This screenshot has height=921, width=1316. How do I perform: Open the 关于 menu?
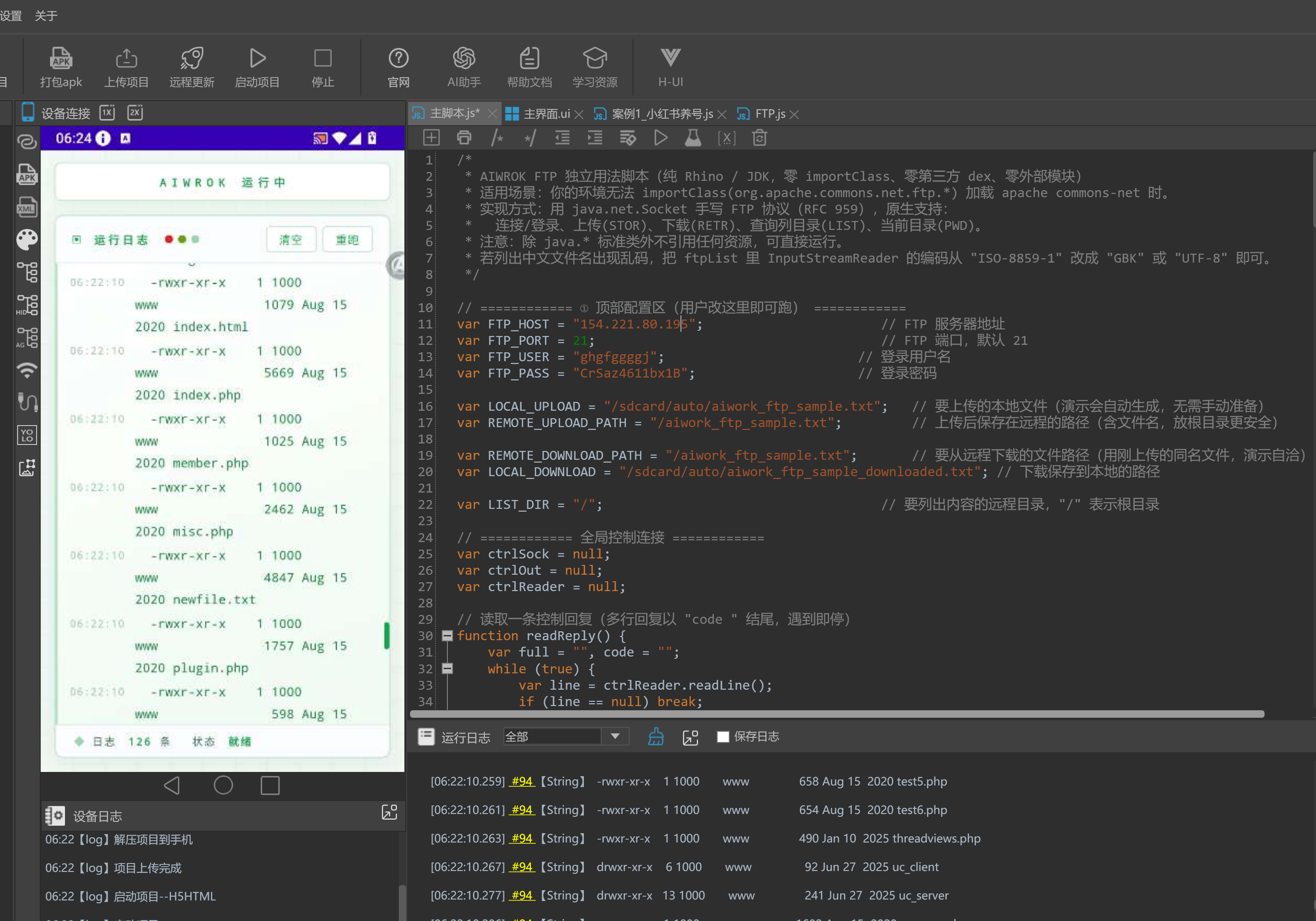point(46,15)
